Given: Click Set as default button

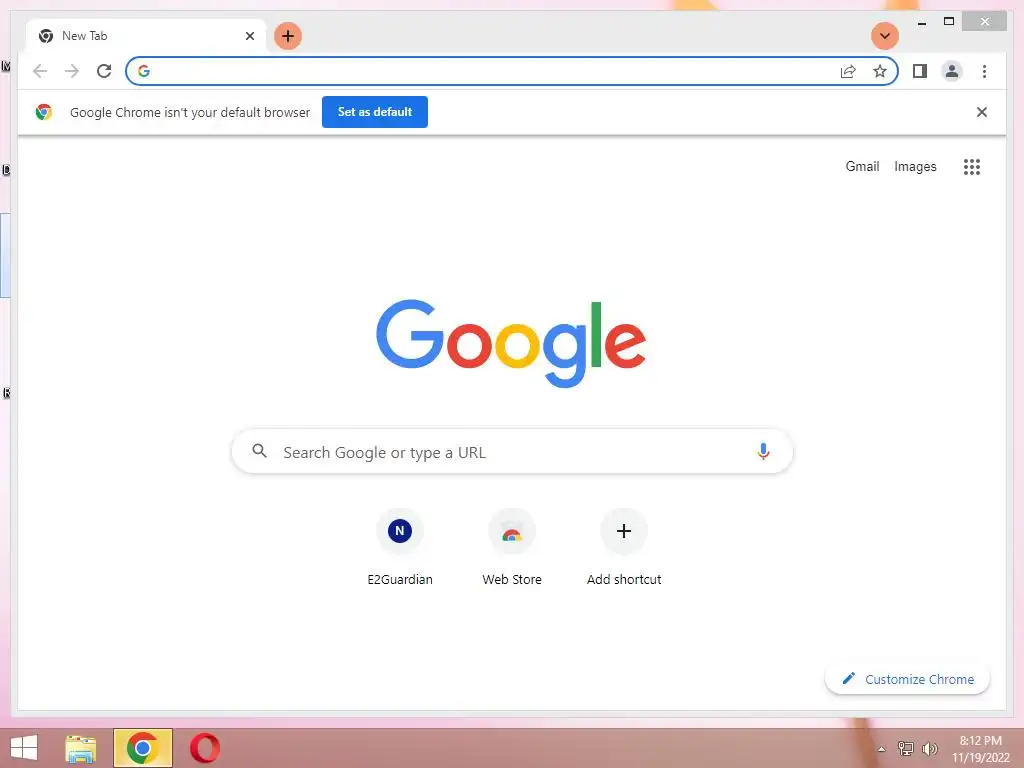Looking at the screenshot, I should pyautogui.click(x=375, y=112).
